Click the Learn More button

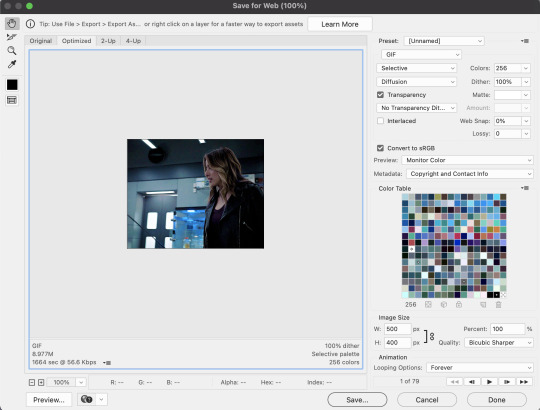(x=340, y=24)
